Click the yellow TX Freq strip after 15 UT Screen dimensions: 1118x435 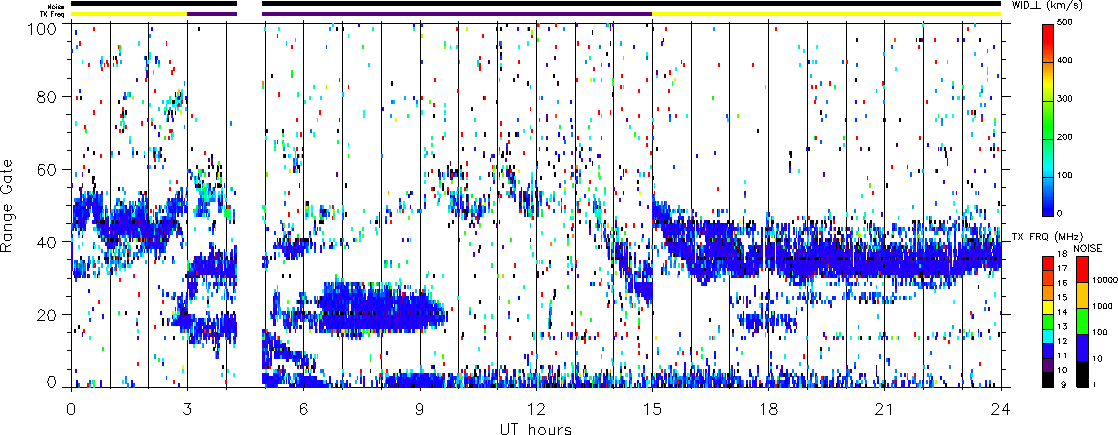825,14
